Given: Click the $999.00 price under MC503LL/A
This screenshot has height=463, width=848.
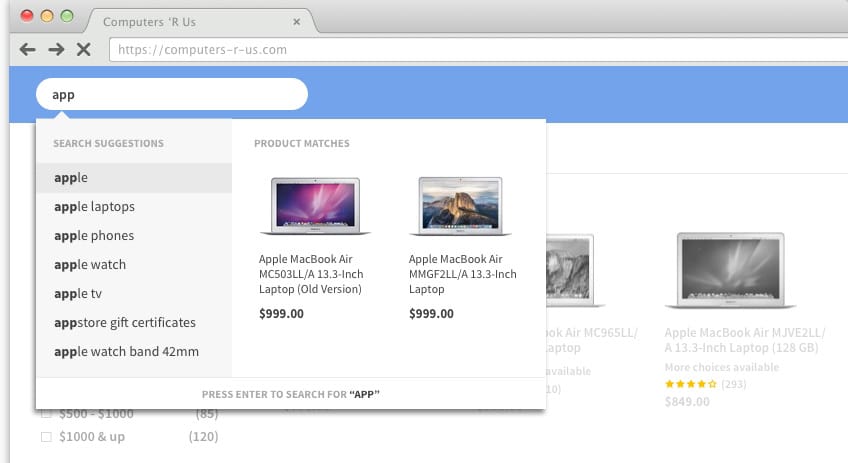Looking at the screenshot, I should [x=281, y=314].
